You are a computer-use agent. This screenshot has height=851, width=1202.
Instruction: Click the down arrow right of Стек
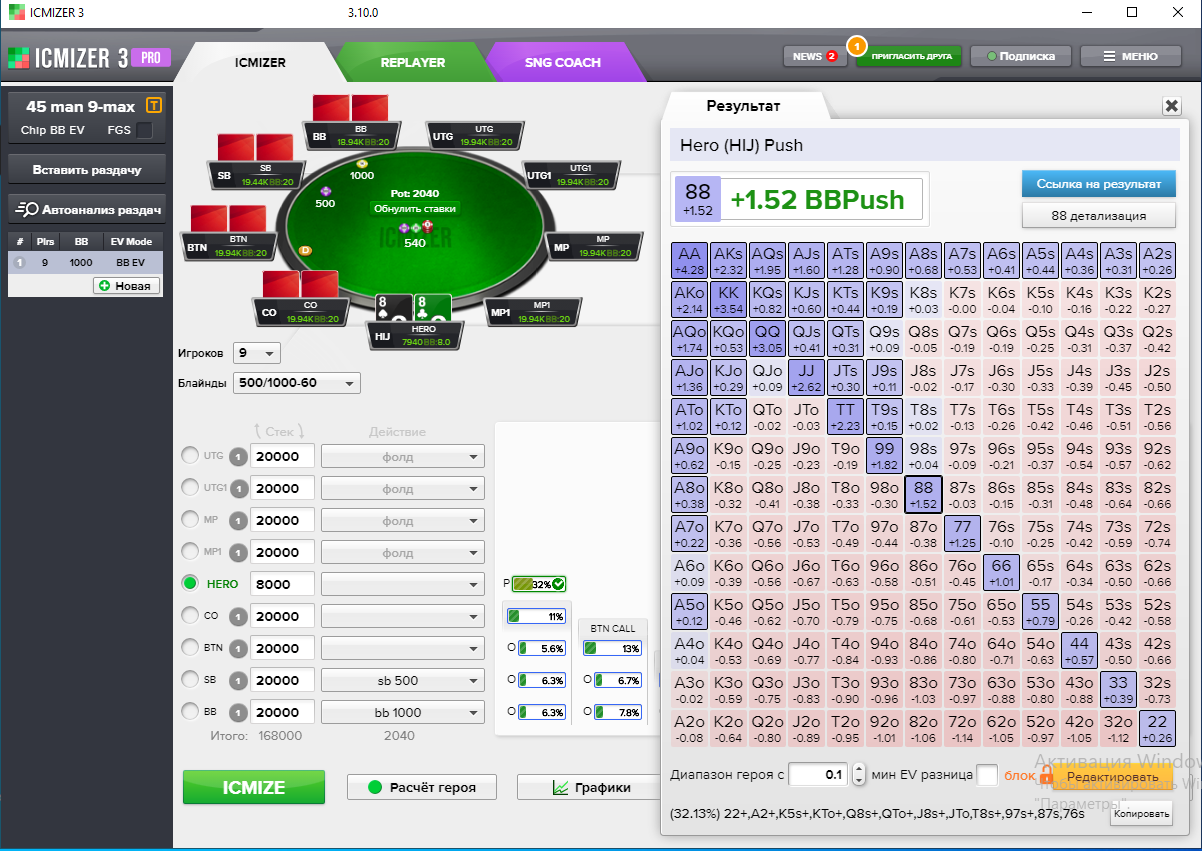tap(303, 432)
